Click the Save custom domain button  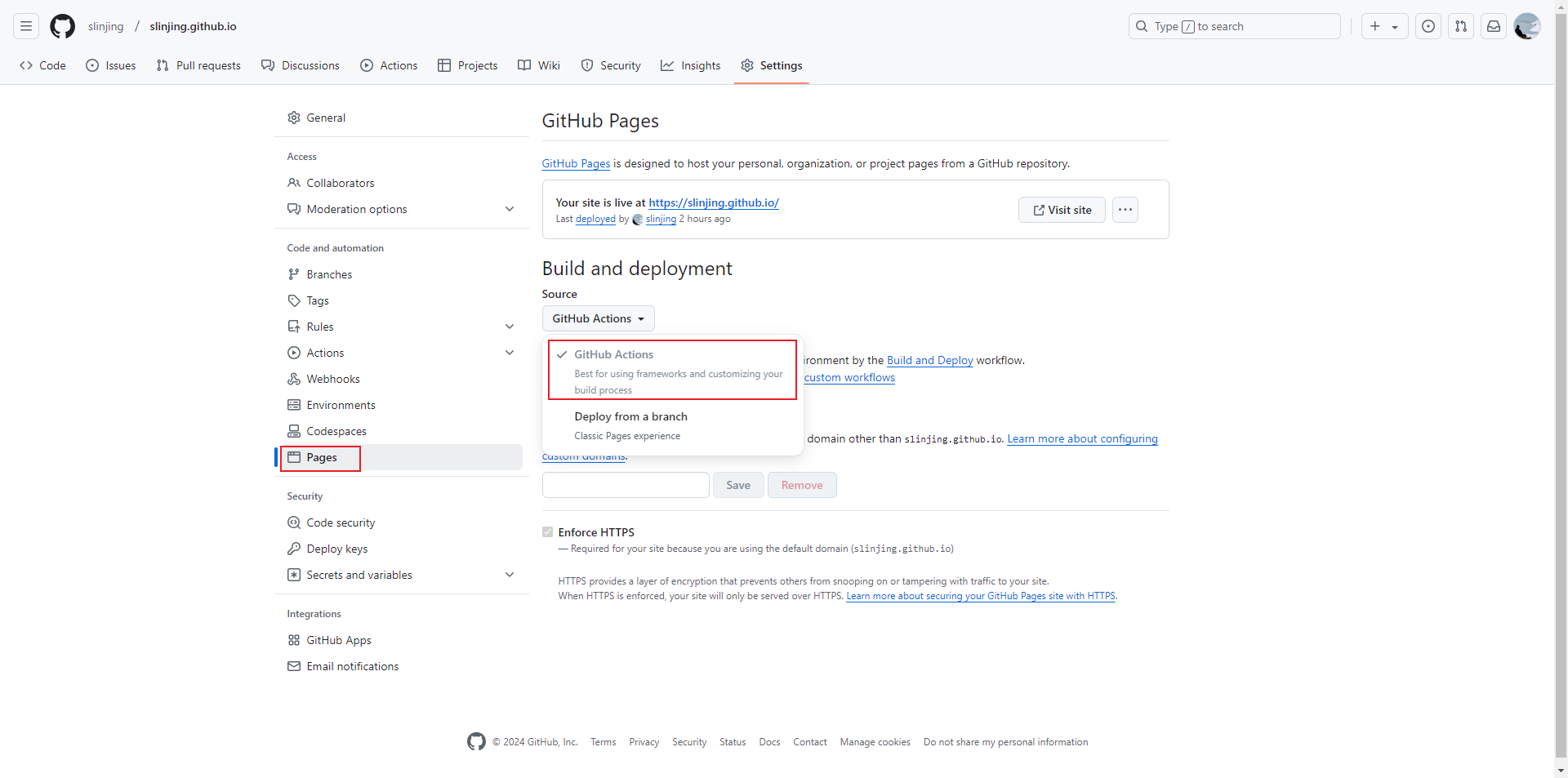(x=738, y=485)
